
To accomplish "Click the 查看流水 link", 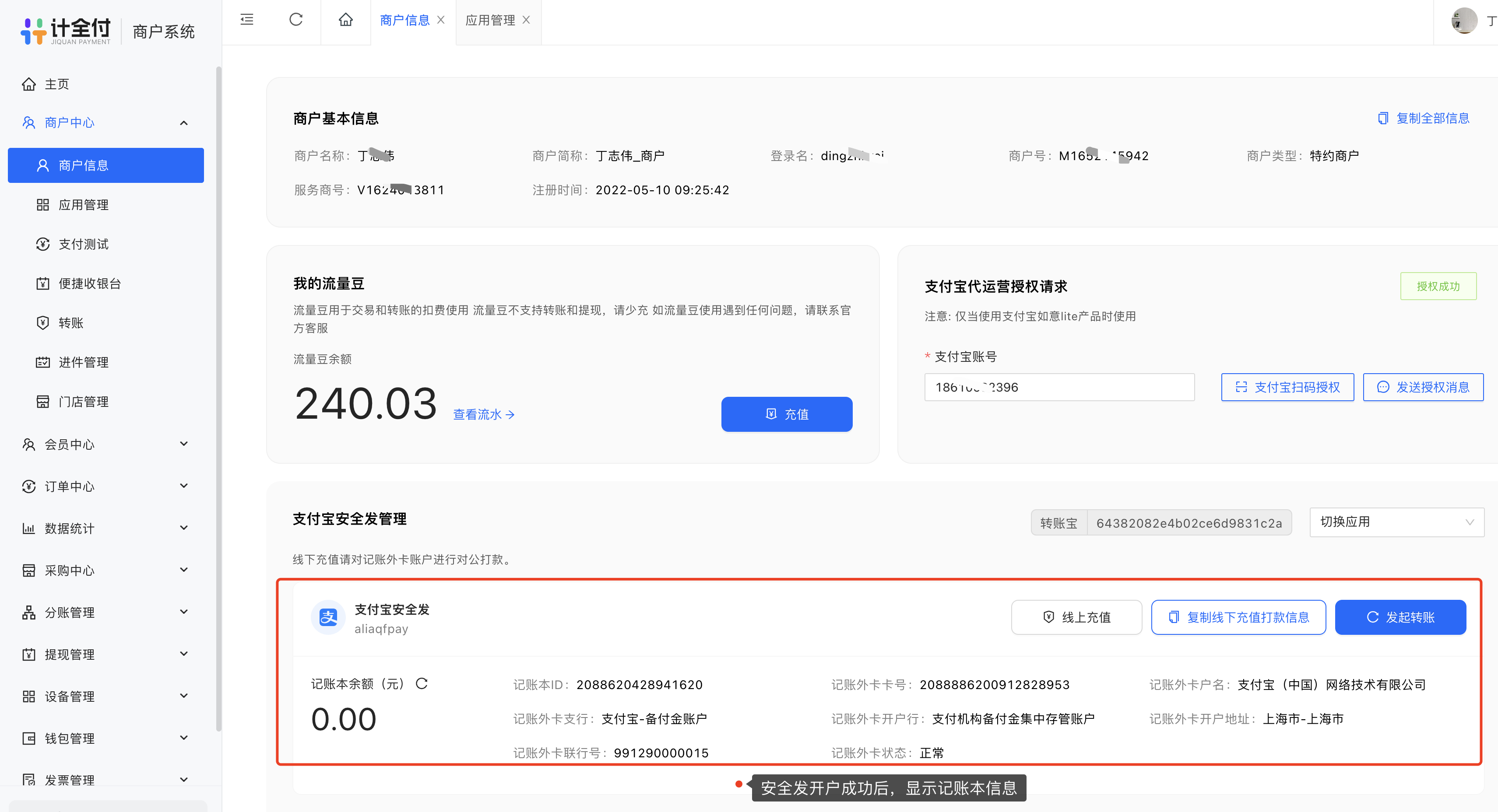I will (x=484, y=414).
